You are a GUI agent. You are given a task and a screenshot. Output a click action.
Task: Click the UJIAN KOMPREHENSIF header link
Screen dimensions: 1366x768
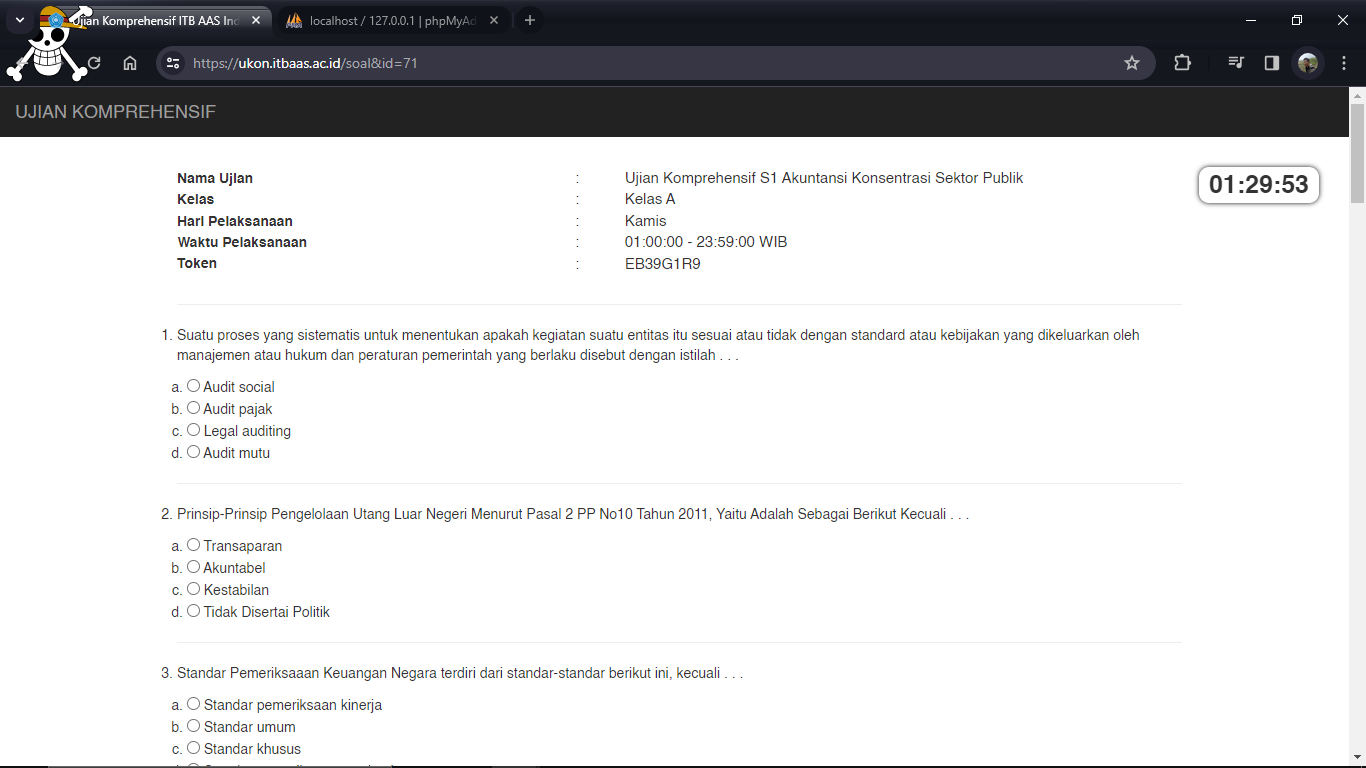pos(116,112)
